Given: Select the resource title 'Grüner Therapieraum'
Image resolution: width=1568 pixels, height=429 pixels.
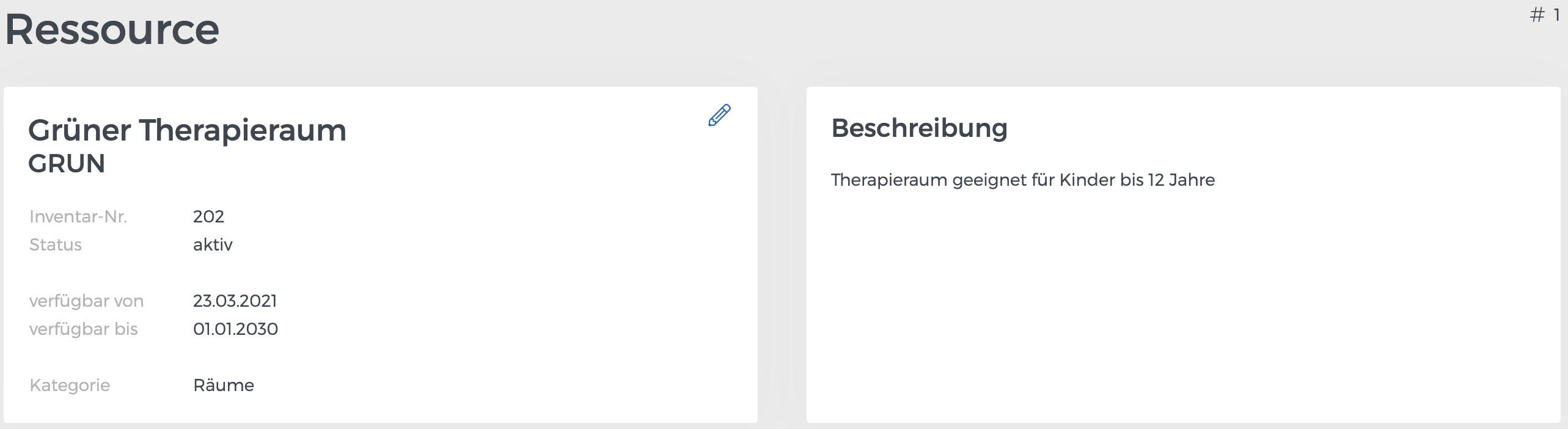Looking at the screenshot, I should tap(187, 130).
